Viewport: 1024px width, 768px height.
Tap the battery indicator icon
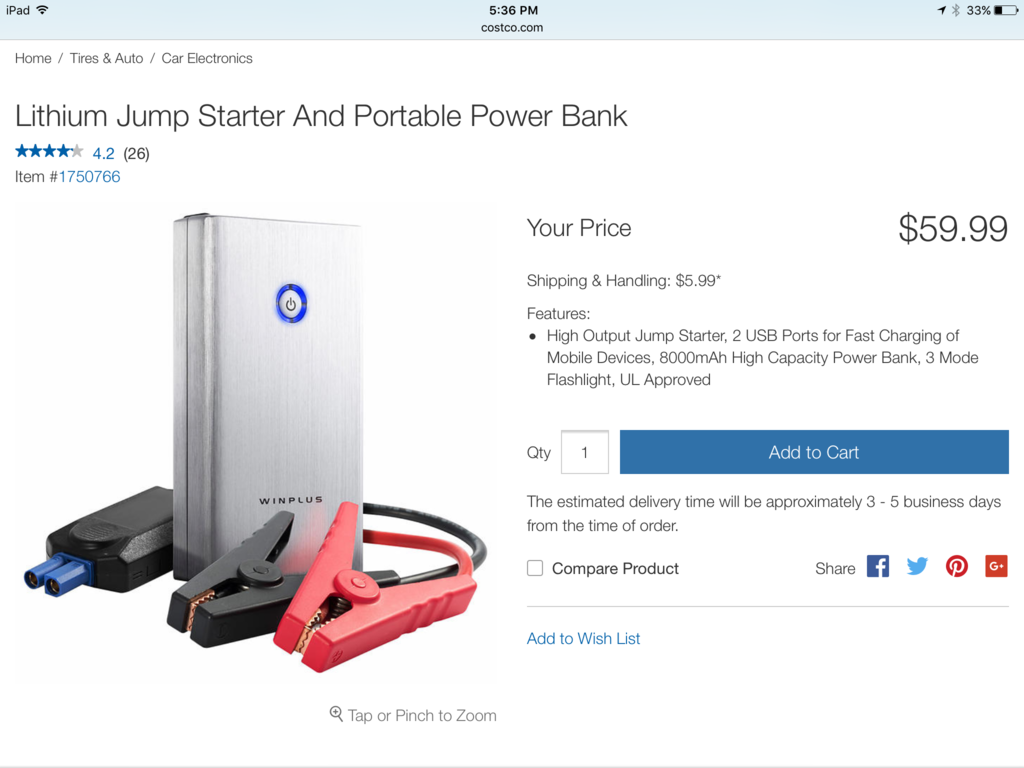(1005, 10)
